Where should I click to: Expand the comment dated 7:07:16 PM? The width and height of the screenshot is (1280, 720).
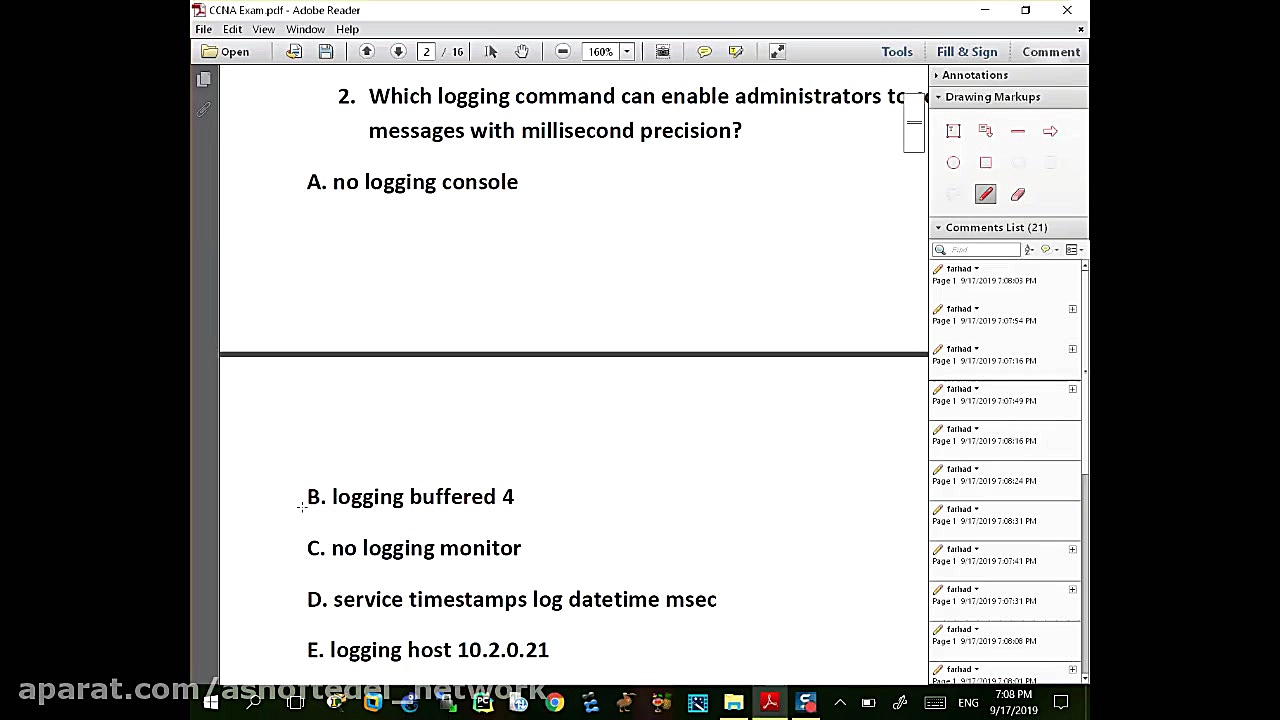point(1073,349)
